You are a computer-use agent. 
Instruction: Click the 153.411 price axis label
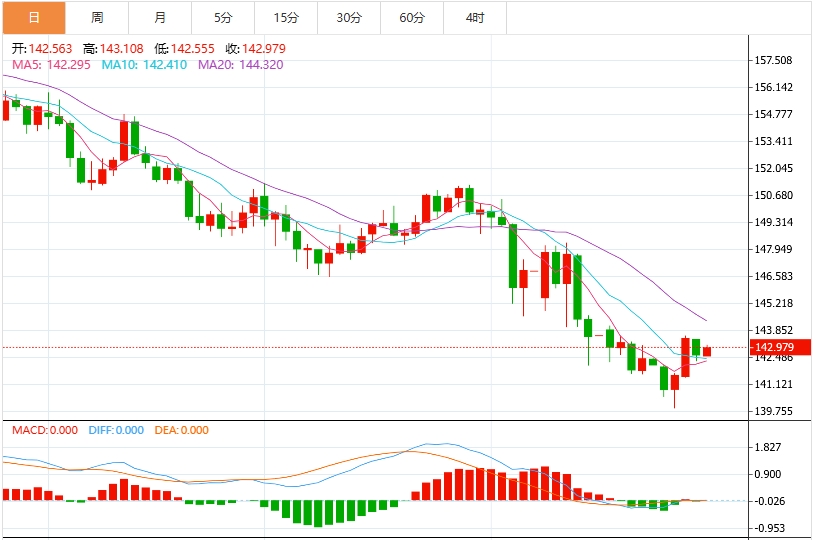click(x=773, y=141)
